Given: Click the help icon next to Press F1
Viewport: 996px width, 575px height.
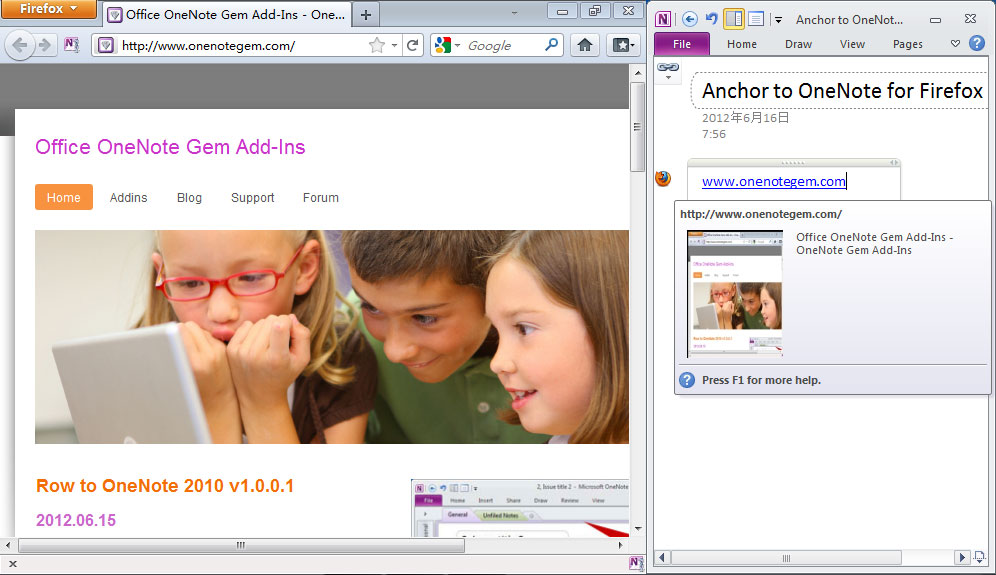Looking at the screenshot, I should tap(687, 380).
